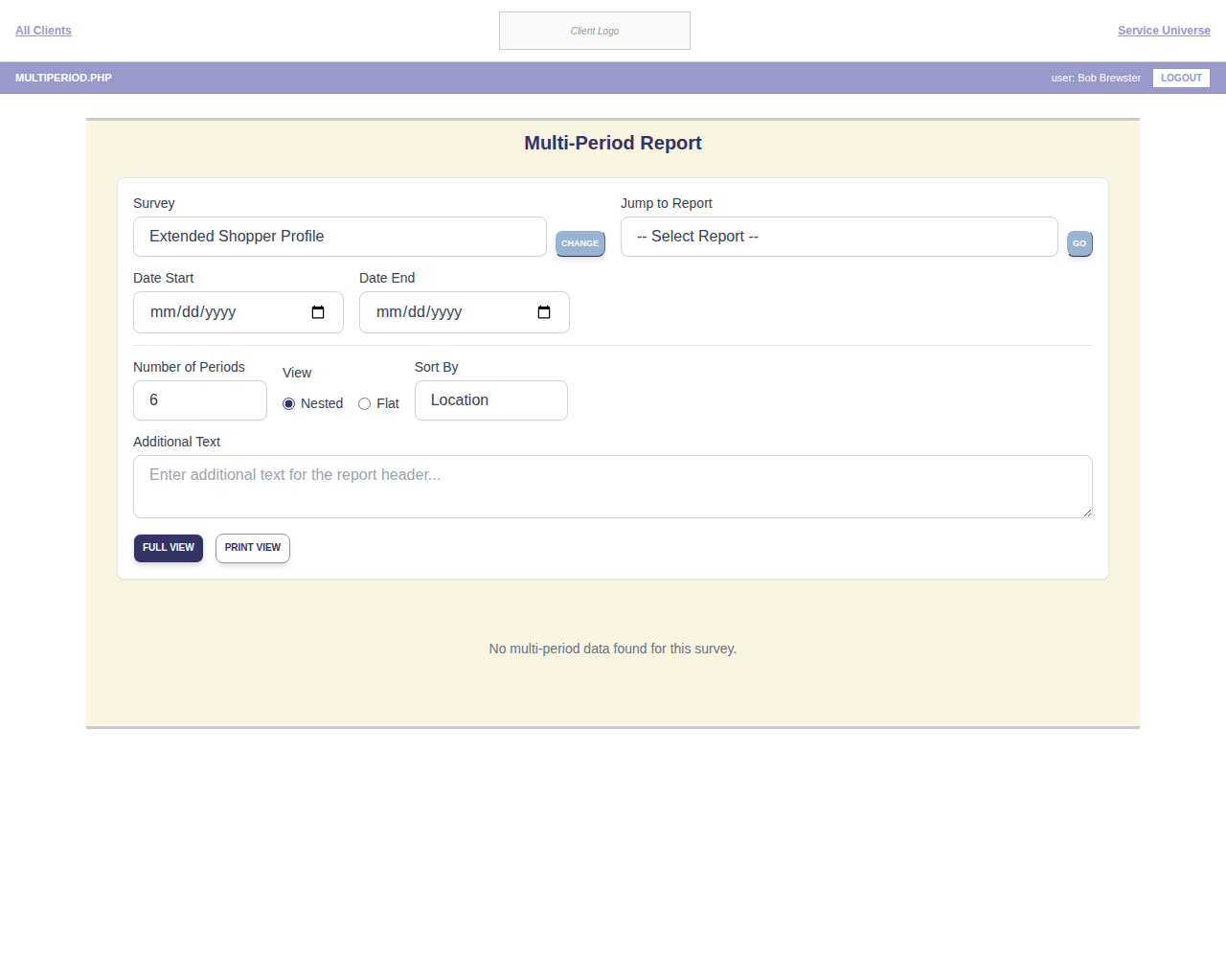
Task: Click inside the Additional Text textarea
Action: coord(613,487)
